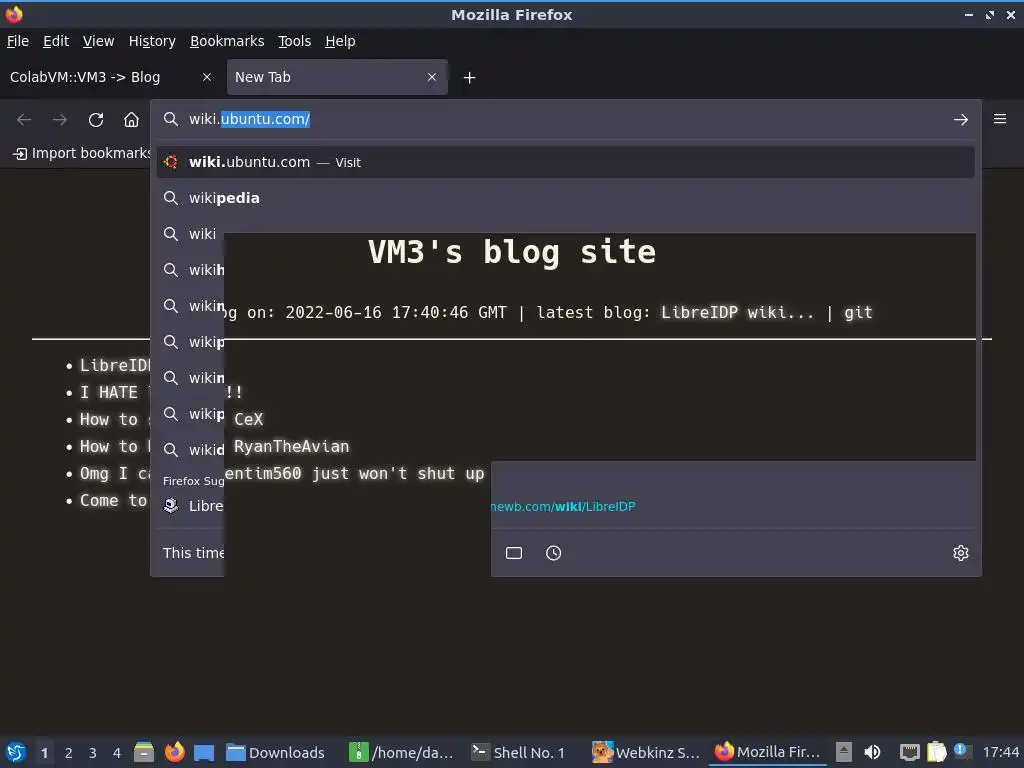Click the History search shortcut icon

coord(553,553)
